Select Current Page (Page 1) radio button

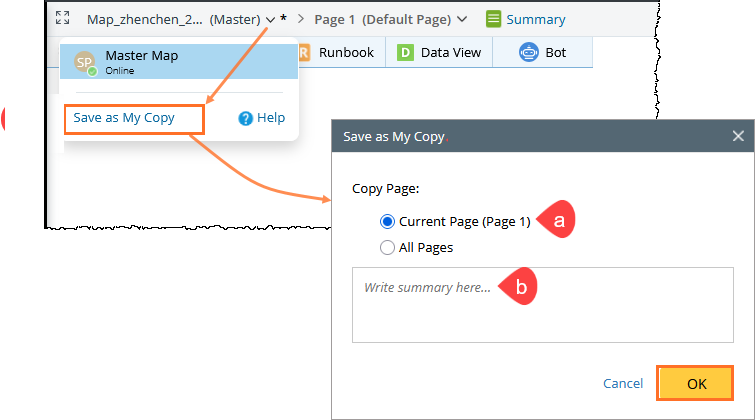[x=387, y=222]
